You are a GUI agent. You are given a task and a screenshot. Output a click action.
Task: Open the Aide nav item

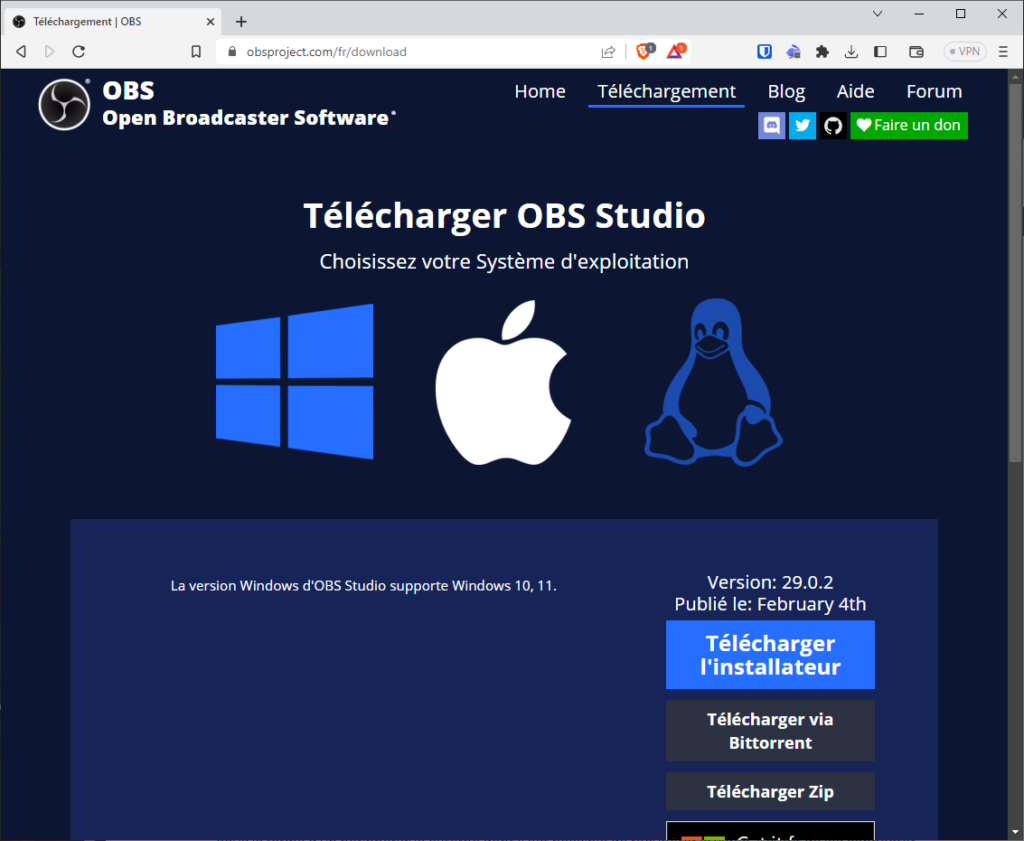point(856,91)
